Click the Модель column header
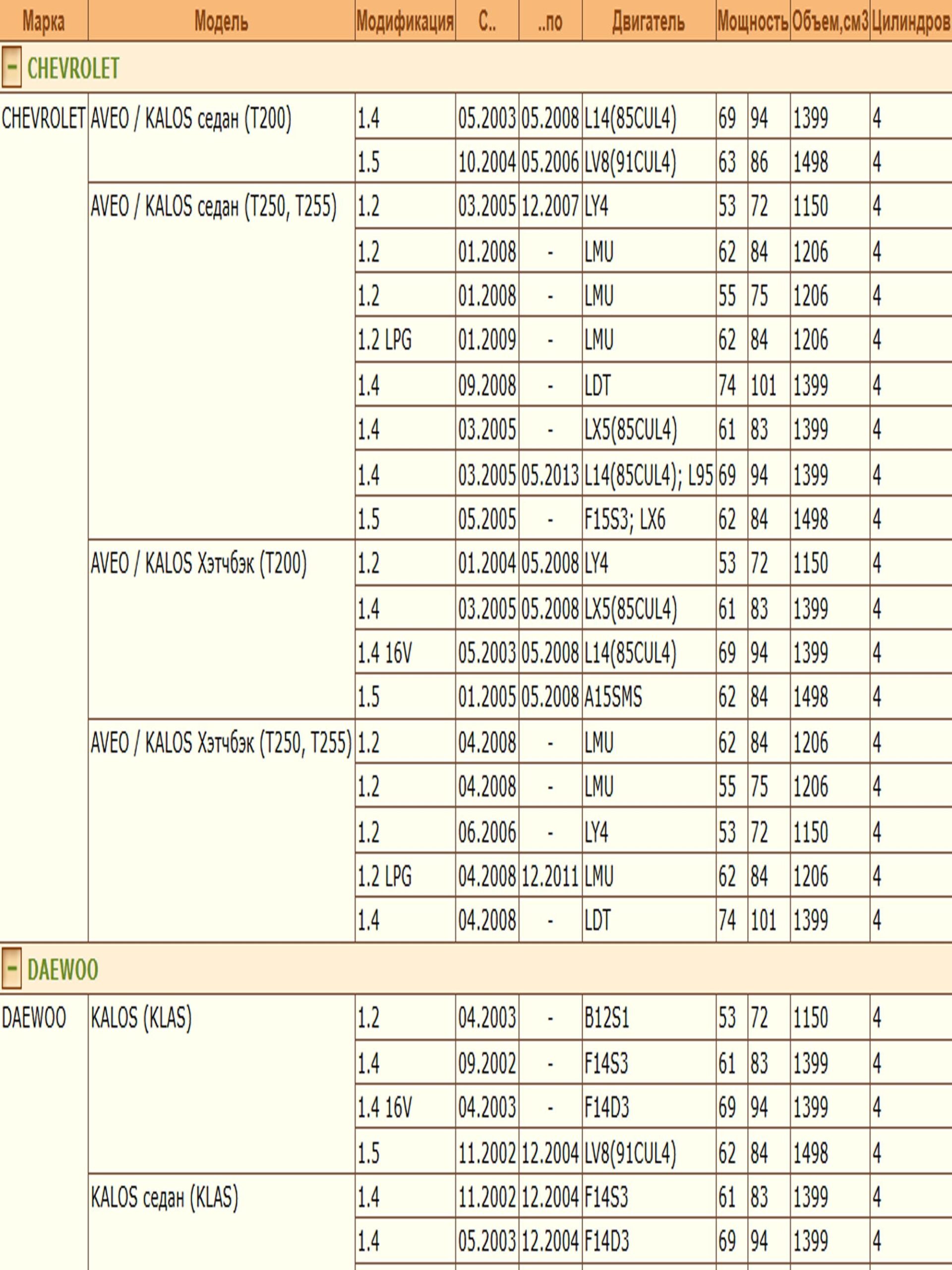Image resolution: width=952 pixels, height=1270 pixels. (221, 22)
